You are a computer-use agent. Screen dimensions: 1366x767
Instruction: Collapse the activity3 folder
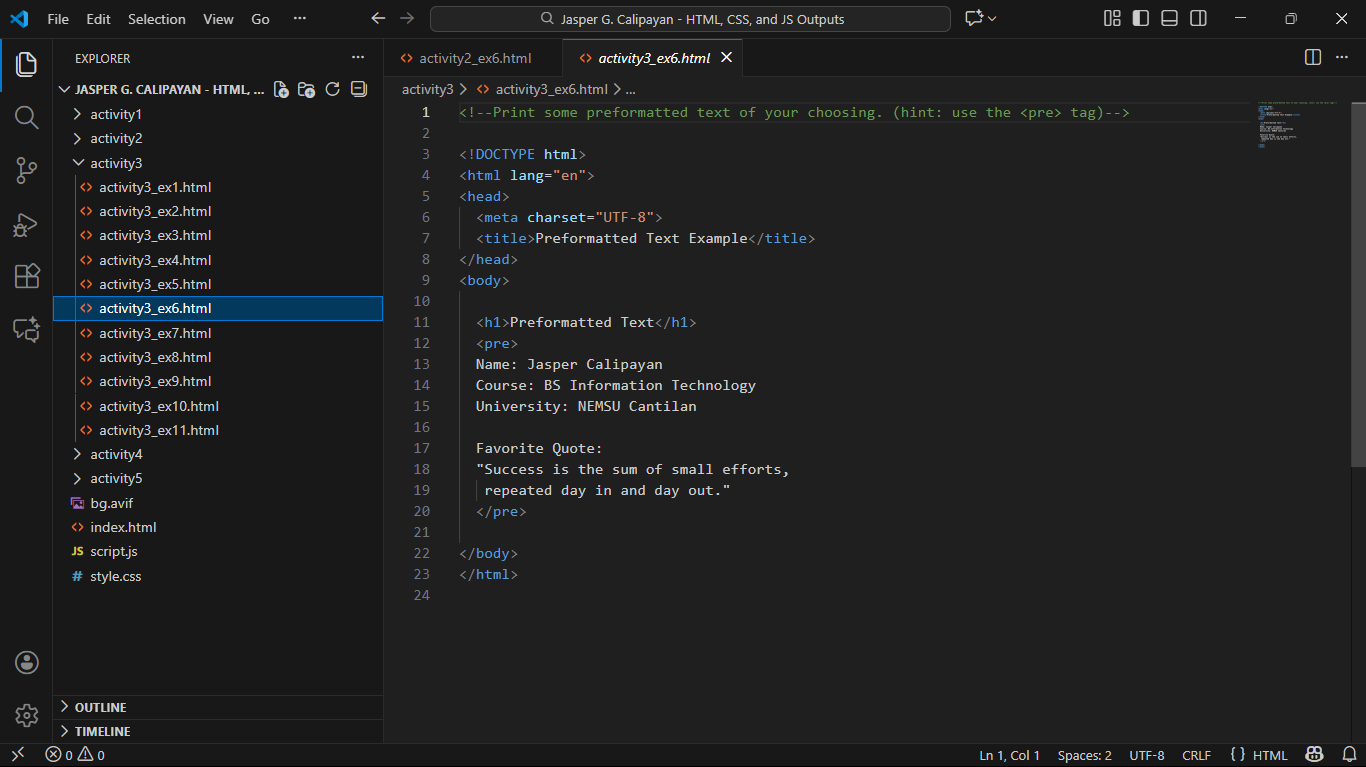click(116, 163)
